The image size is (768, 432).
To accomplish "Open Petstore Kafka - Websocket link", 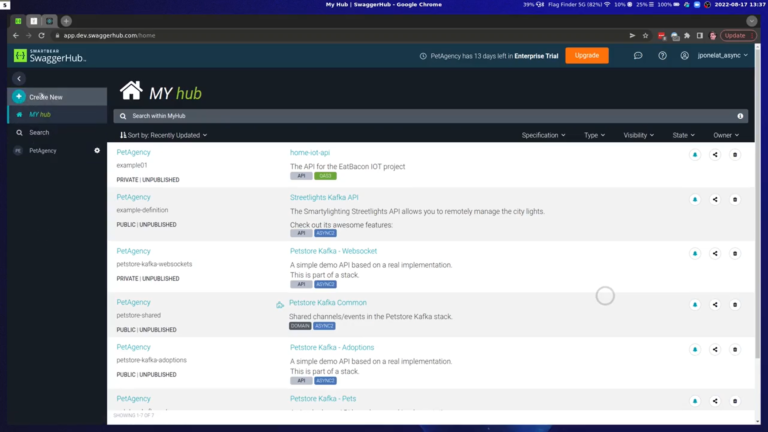I will pyautogui.click(x=333, y=251).
